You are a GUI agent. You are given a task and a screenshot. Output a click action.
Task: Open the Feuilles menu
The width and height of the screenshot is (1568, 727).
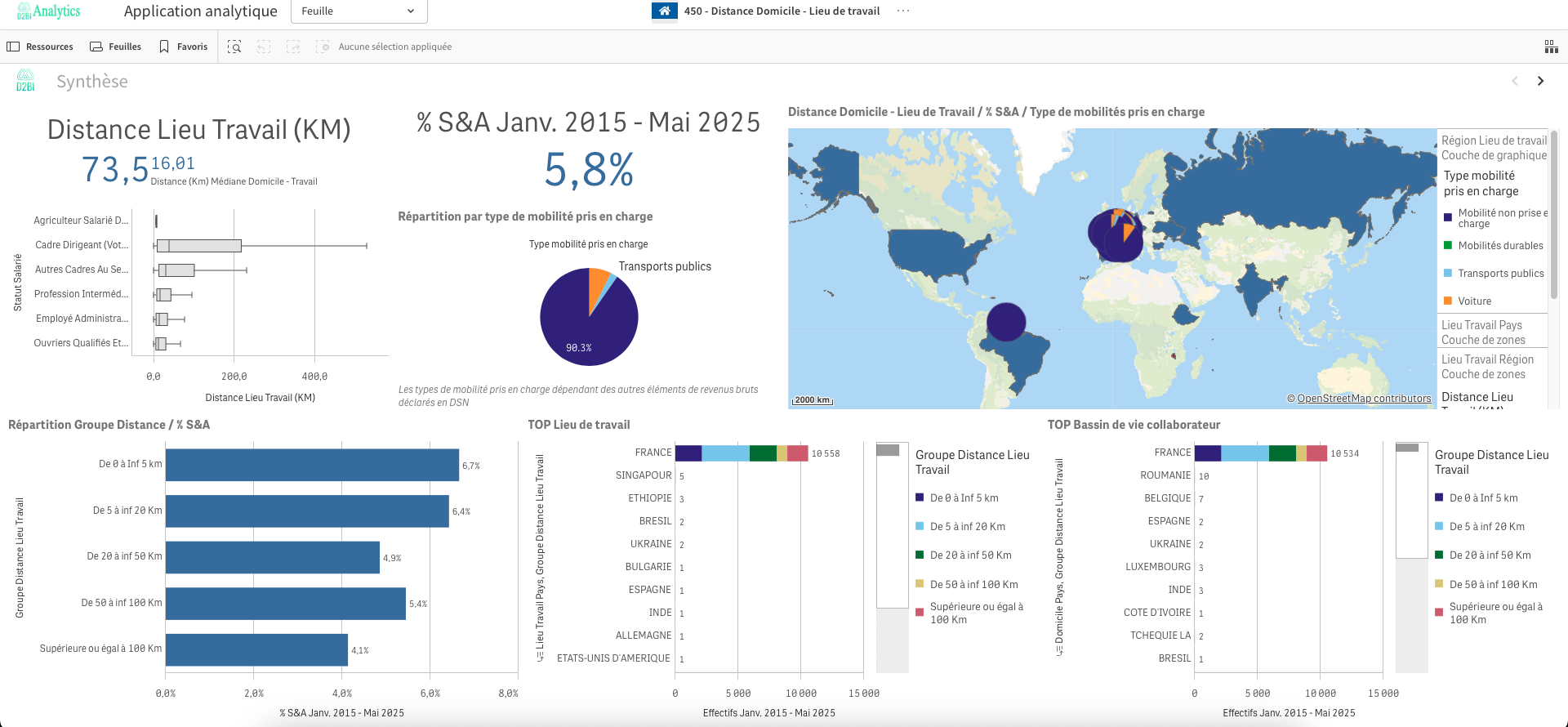pyautogui.click(x=115, y=47)
